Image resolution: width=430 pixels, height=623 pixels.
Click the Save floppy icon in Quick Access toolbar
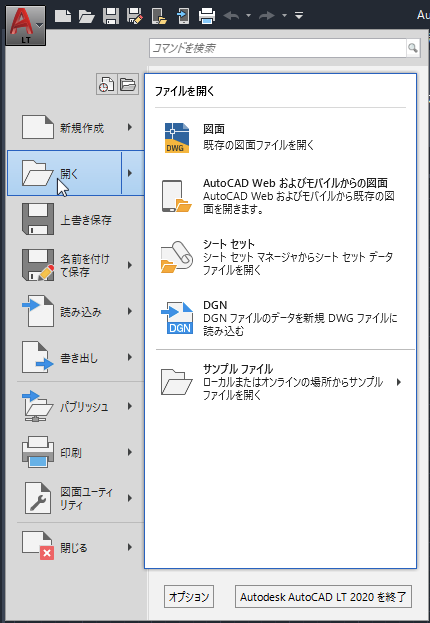[x=111, y=16]
